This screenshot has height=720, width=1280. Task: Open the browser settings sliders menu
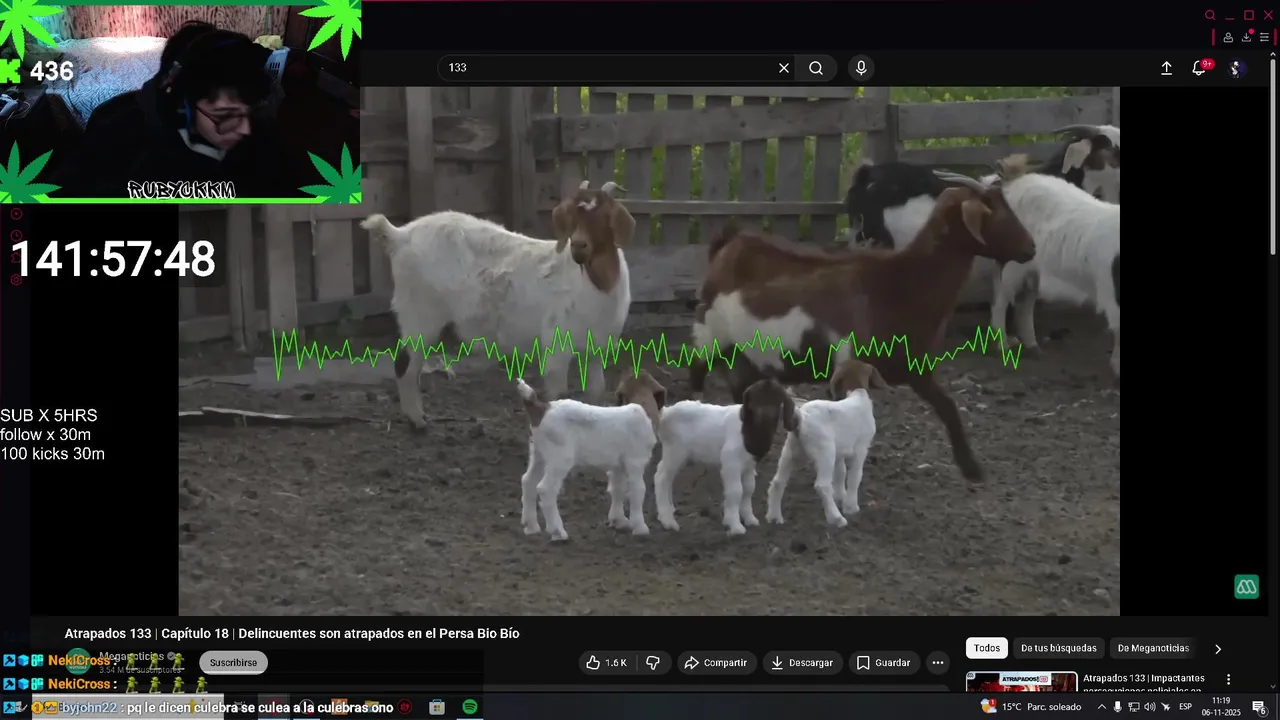click(x=1264, y=38)
